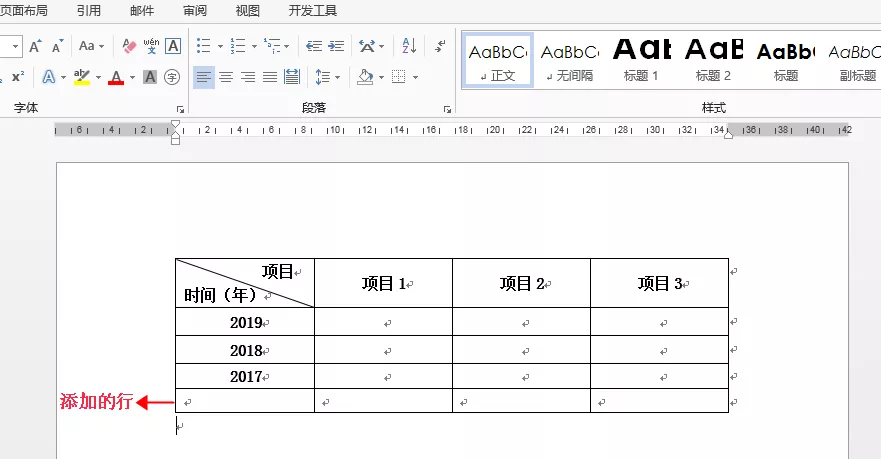Toggle align left
Viewport: 881px width, 459px height.
tap(204, 77)
